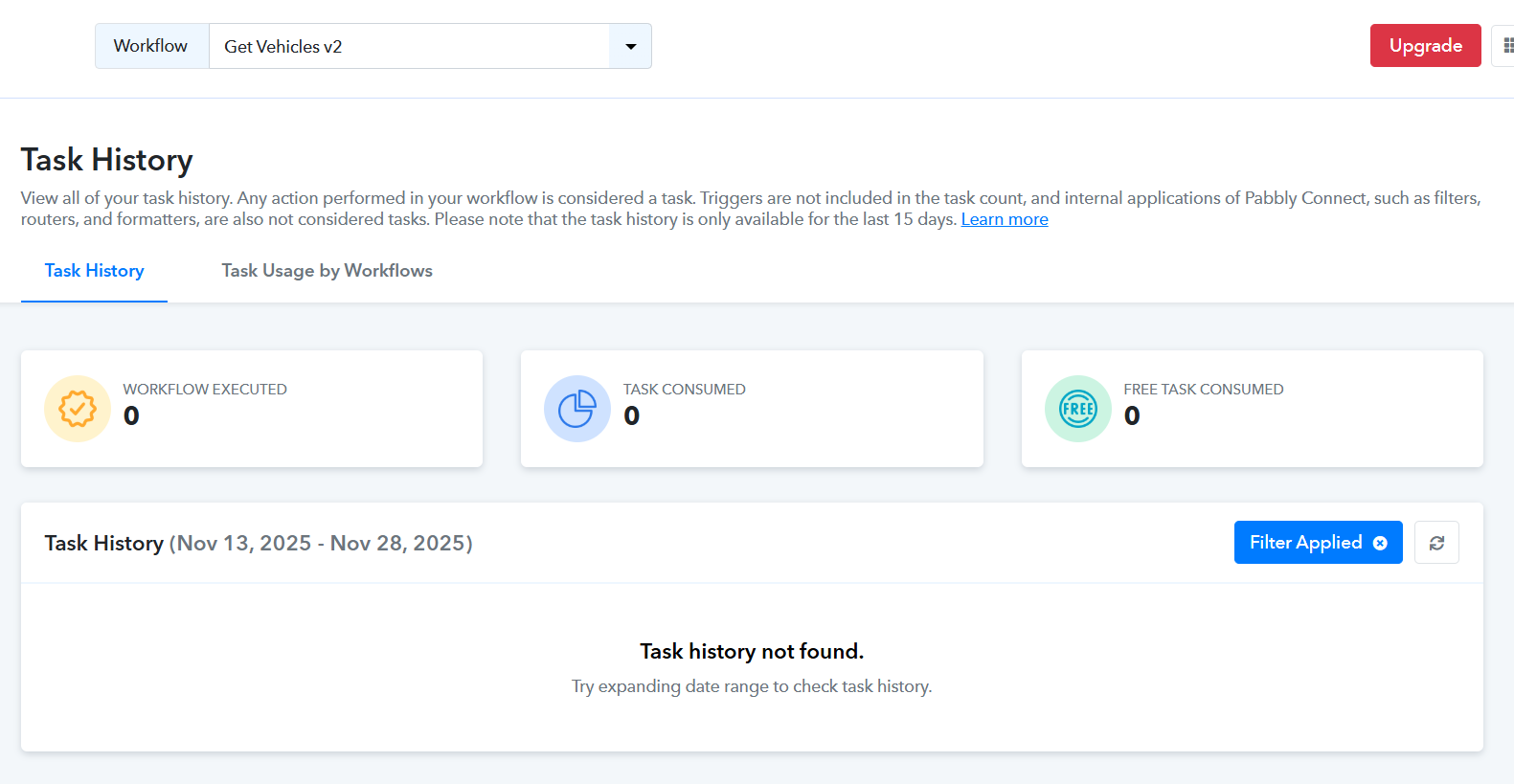The height and width of the screenshot is (784, 1514).
Task: Click the Task Consumed pie chart icon
Action: click(x=577, y=409)
